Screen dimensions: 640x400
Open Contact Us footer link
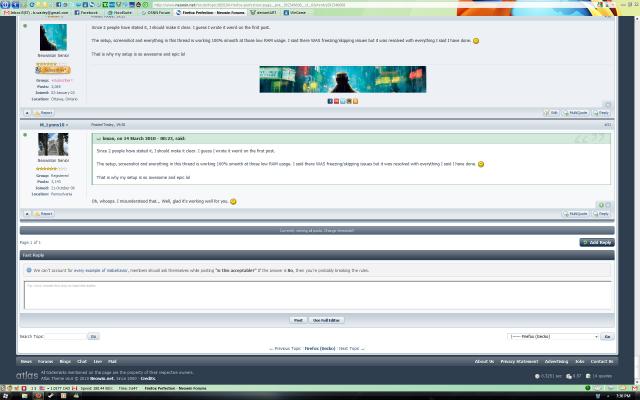602,362
